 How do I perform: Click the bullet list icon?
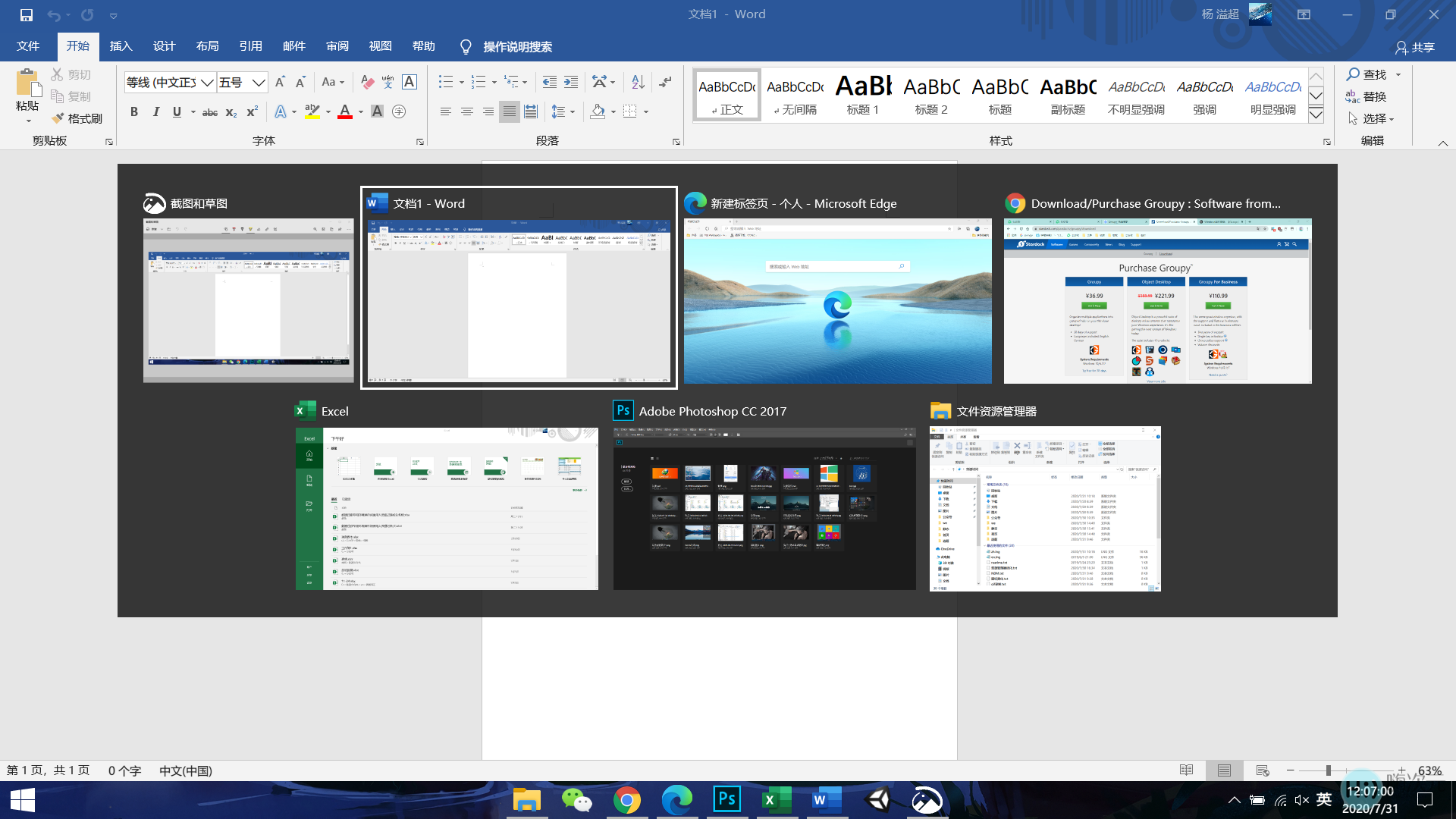[x=445, y=82]
